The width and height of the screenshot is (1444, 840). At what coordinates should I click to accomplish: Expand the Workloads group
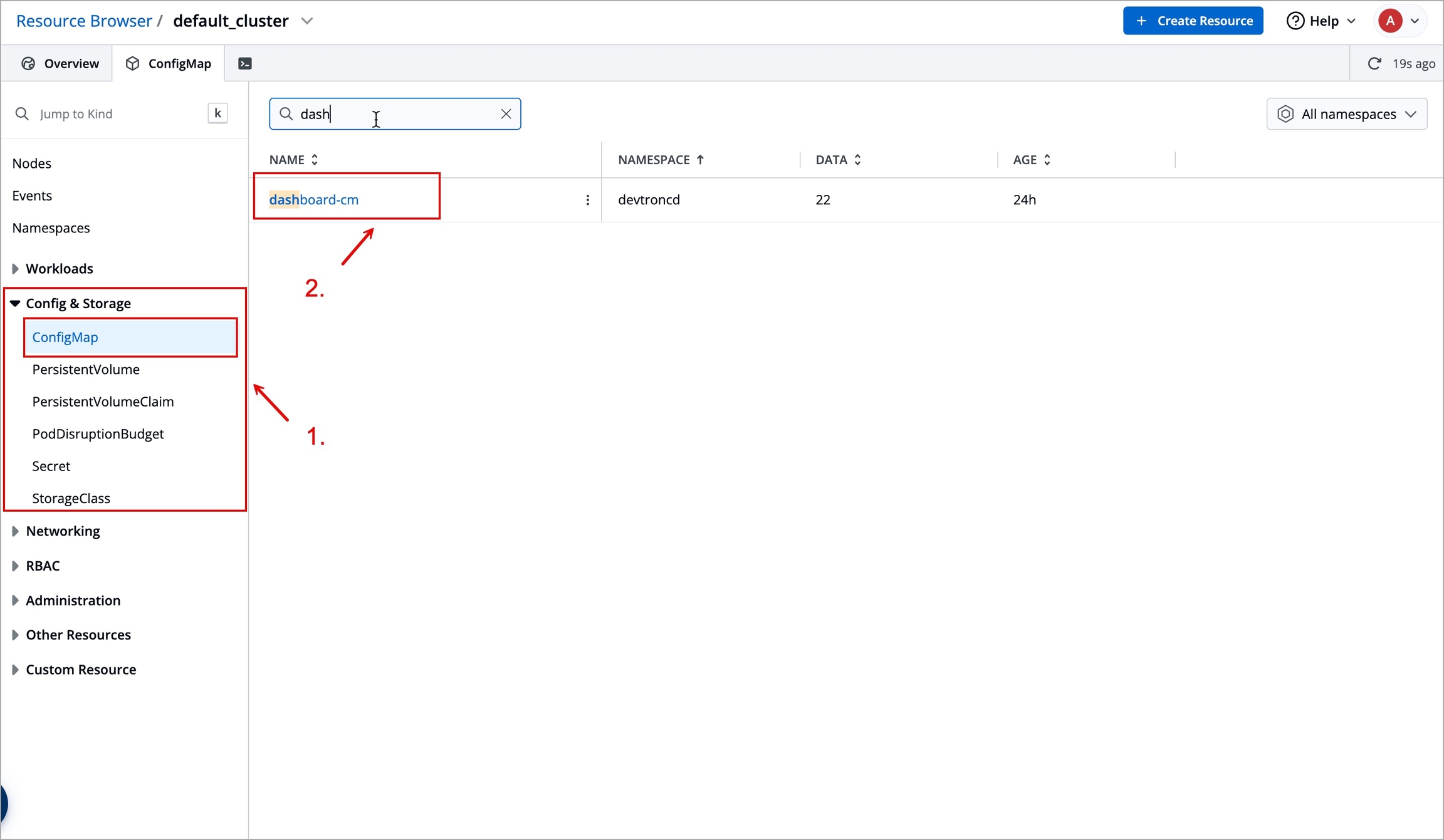[16, 269]
